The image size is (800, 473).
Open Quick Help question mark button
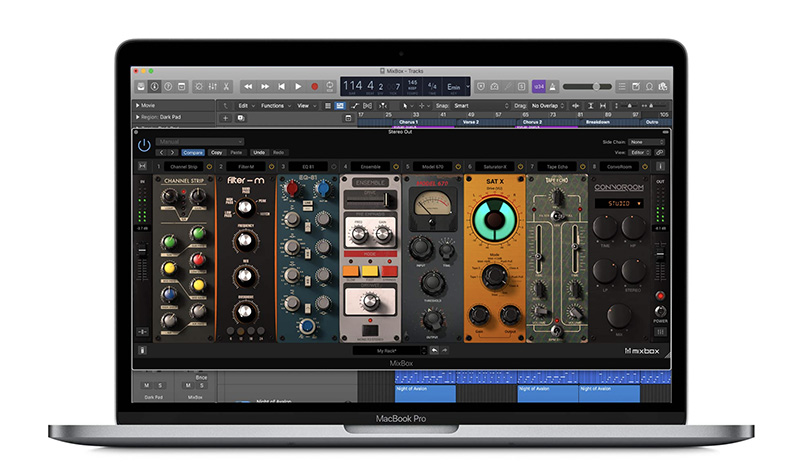point(168,87)
